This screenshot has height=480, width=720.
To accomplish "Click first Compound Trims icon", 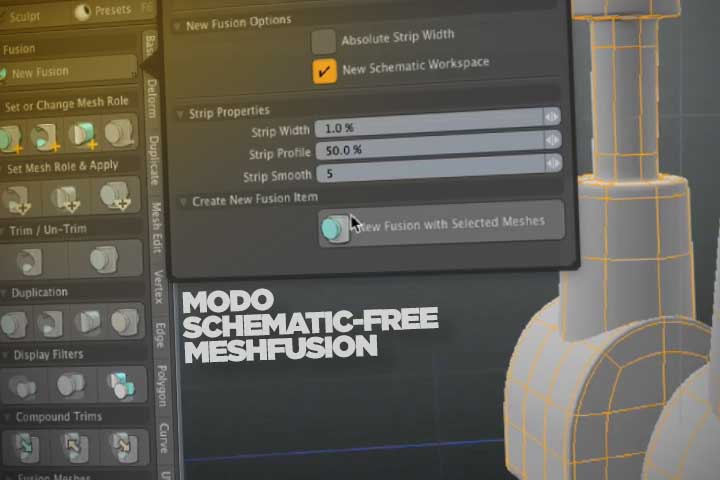I will click(x=26, y=447).
